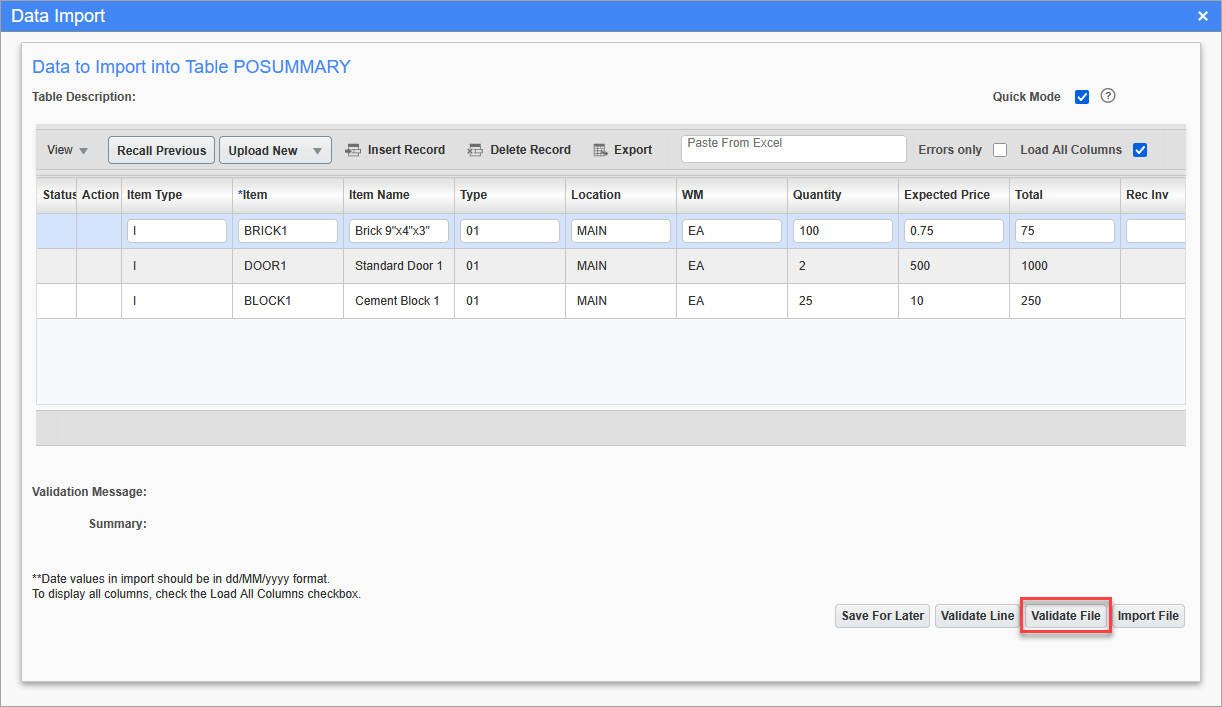The image size is (1222, 707).
Task: Expand the Upload New dropdown arrow
Action: [x=318, y=149]
